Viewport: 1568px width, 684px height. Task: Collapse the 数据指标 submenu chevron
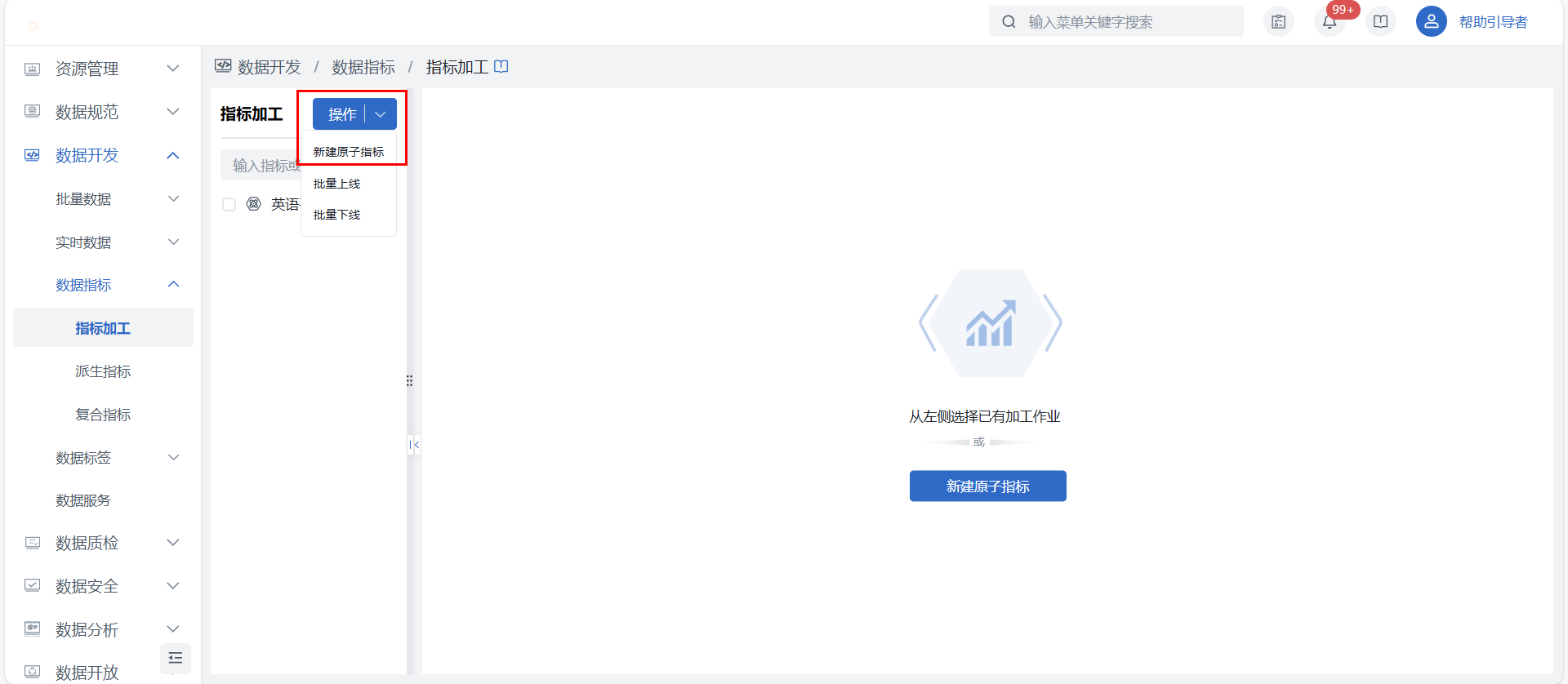[173, 284]
